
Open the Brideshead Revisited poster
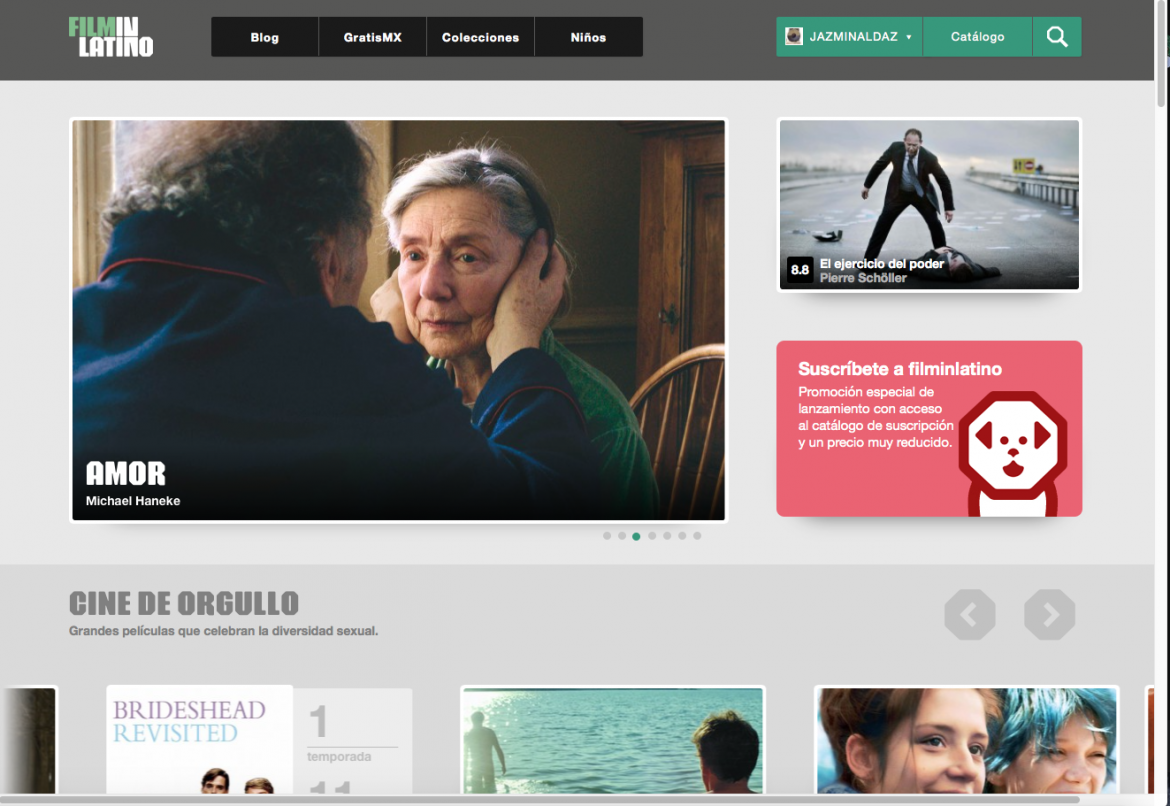coord(199,739)
